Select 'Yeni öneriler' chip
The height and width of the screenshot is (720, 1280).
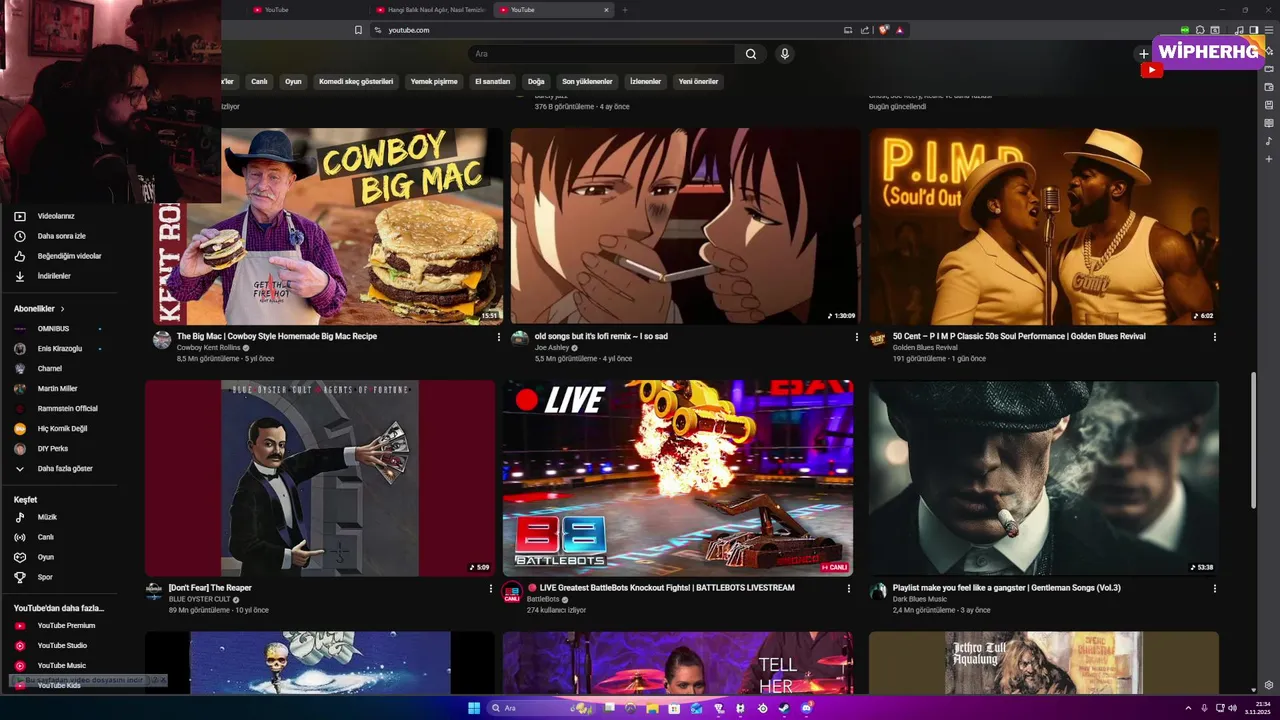698,82
